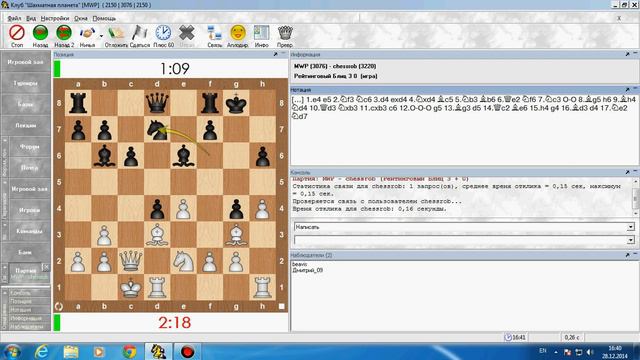Click the MWP (3076) - chessrob game title
Image resolution: width=640 pixels, height=360 pixels.
[x=335, y=66]
